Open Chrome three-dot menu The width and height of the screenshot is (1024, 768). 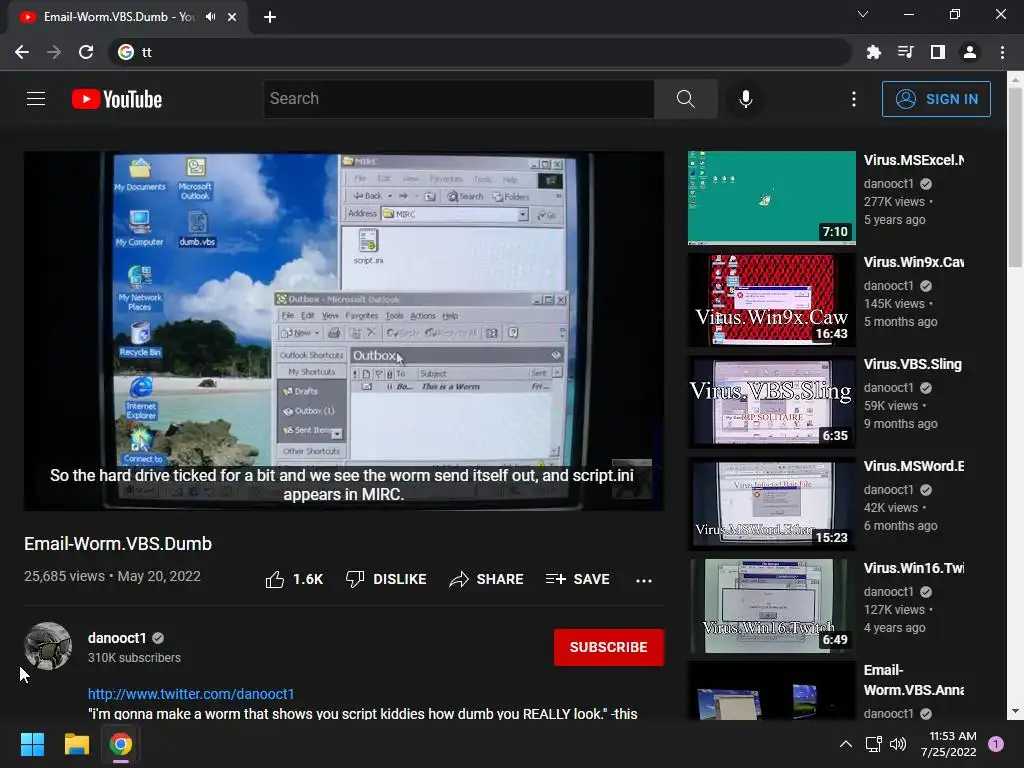(1002, 52)
